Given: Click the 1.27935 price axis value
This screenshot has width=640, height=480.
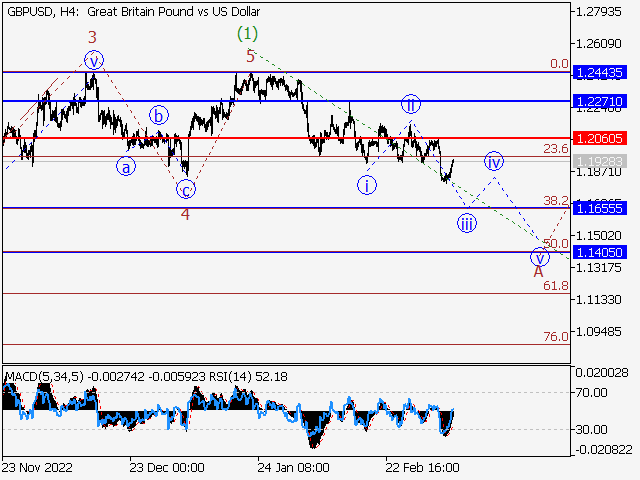Looking at the screenshot, I should [598, 12].
